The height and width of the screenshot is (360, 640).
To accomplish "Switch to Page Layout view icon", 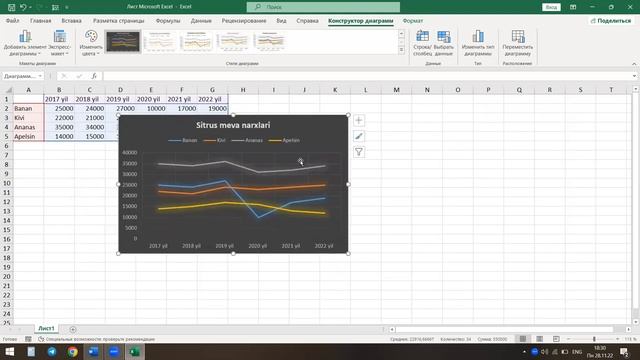I will 540,339.
